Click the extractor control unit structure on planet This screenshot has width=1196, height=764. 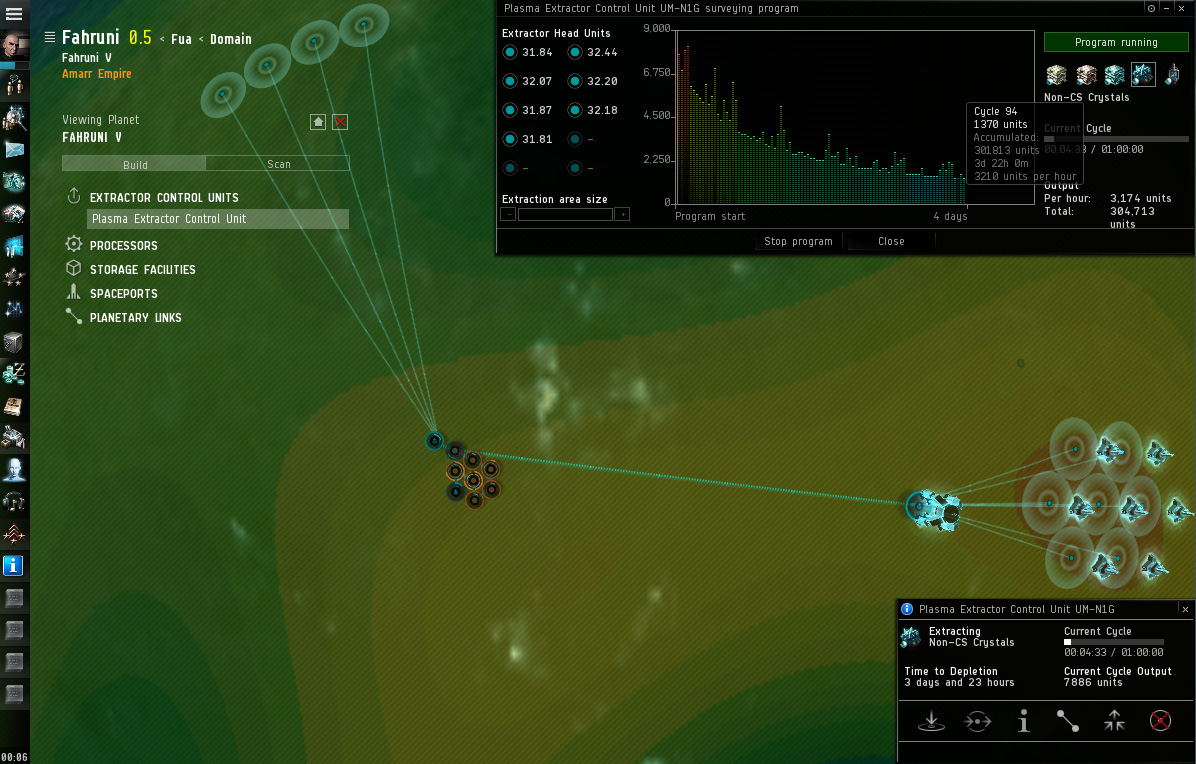click(934, 509)
